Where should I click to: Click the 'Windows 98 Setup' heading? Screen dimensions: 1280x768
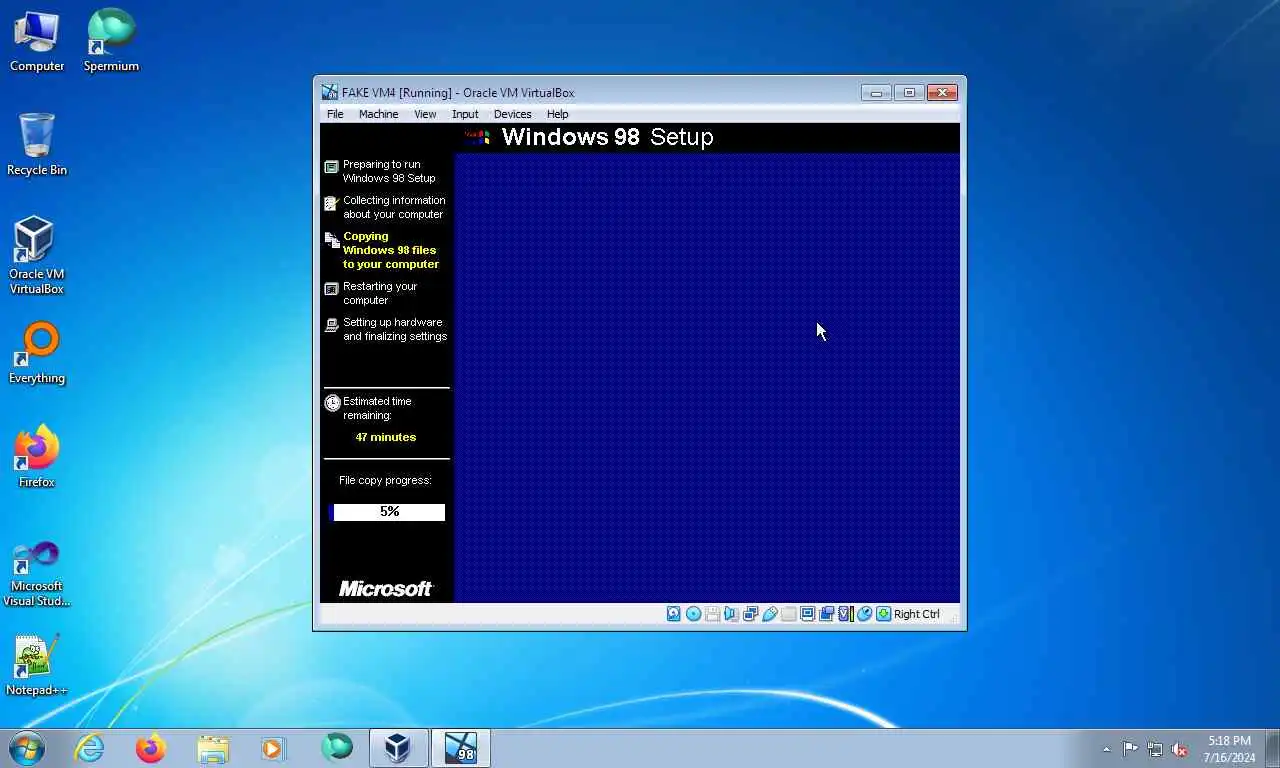pos(607,137)
